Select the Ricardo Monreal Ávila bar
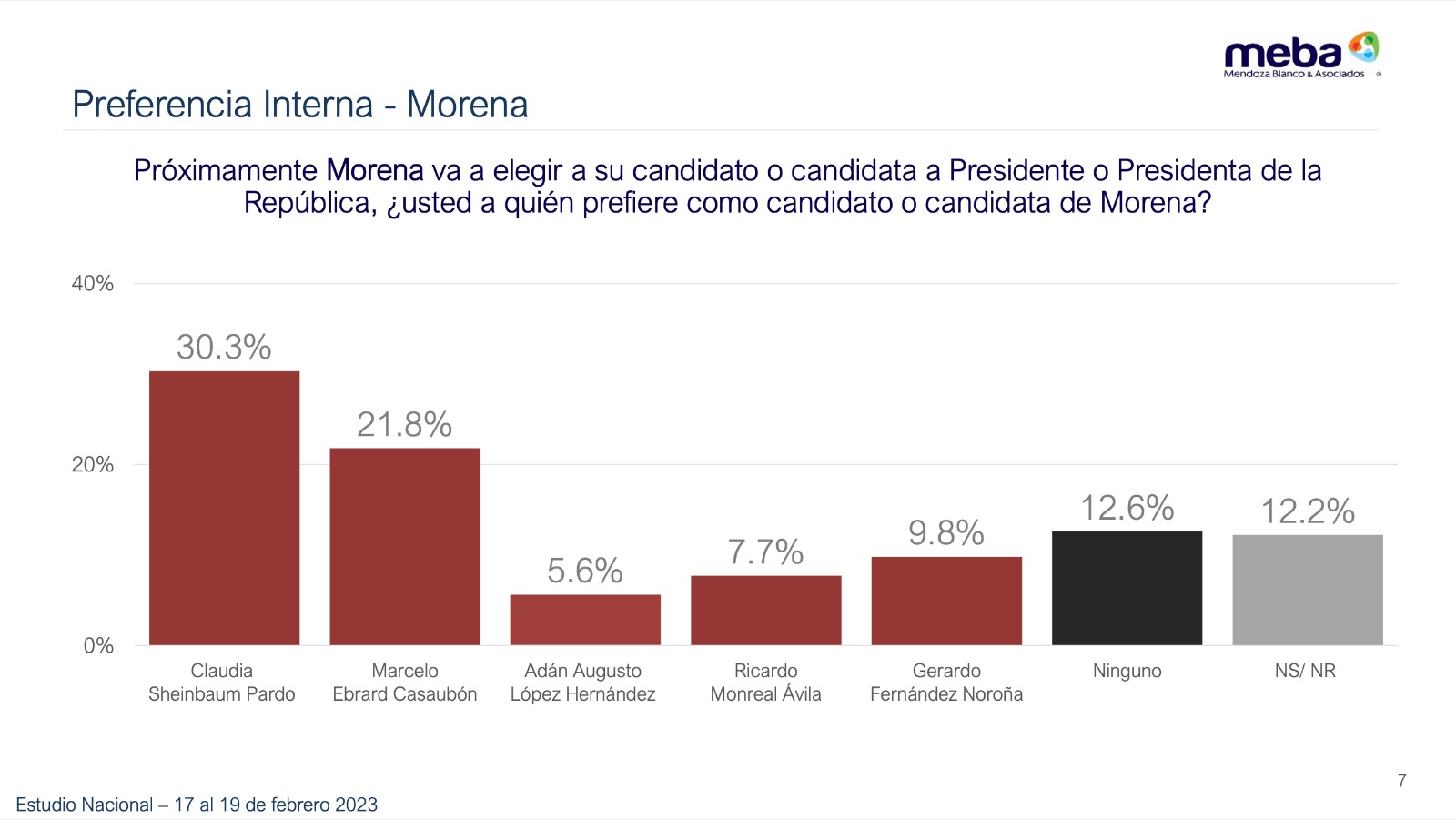Image resolution: width=1456 pixels, height=820 pixels. coord(766,610)
